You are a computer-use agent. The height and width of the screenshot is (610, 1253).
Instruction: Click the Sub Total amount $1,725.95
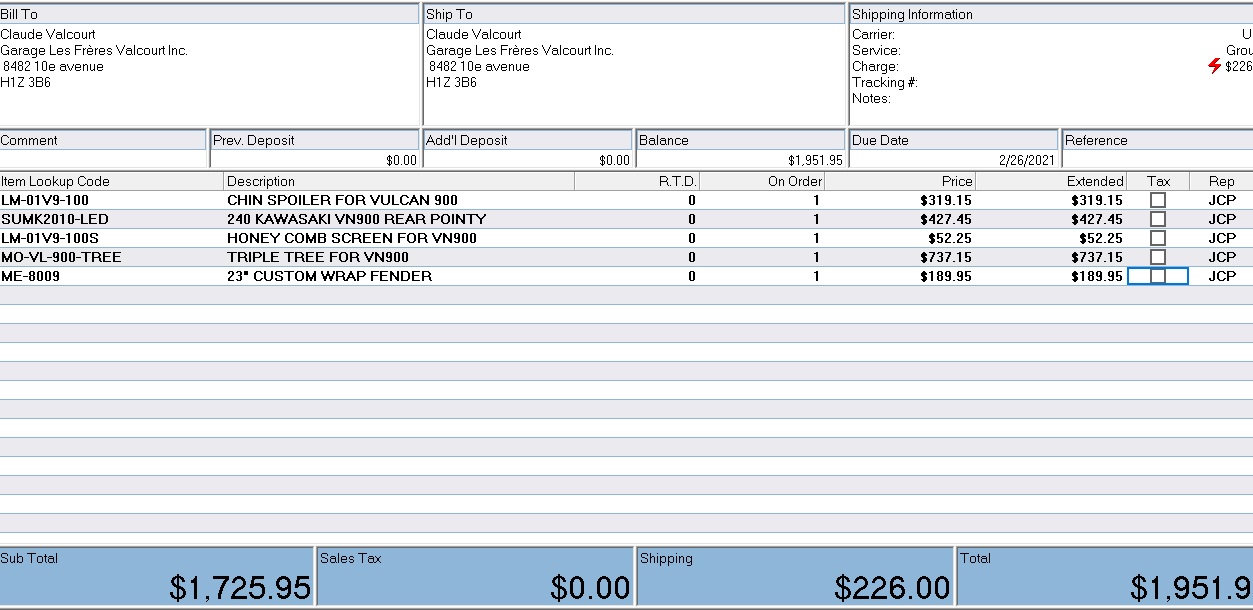point(240,587)
